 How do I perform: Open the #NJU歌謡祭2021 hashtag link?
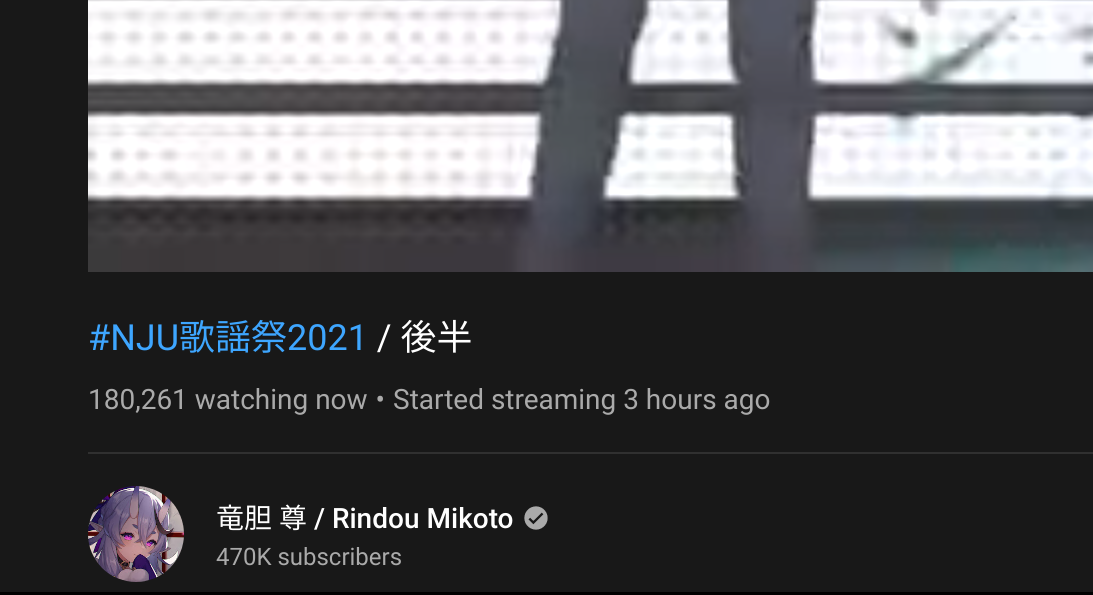[228, 338]
